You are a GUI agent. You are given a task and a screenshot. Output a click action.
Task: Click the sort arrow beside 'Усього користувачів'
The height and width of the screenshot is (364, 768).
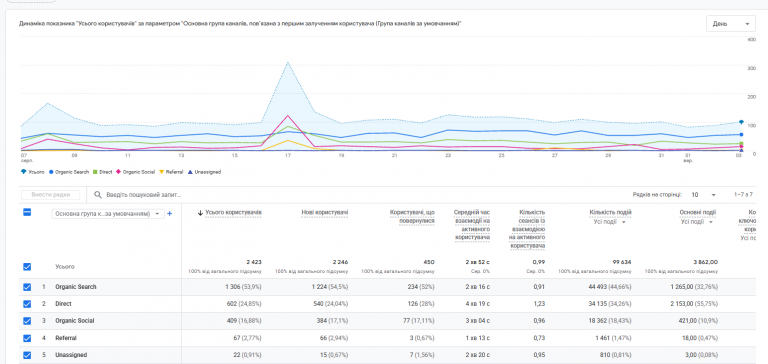pos(200,213)
